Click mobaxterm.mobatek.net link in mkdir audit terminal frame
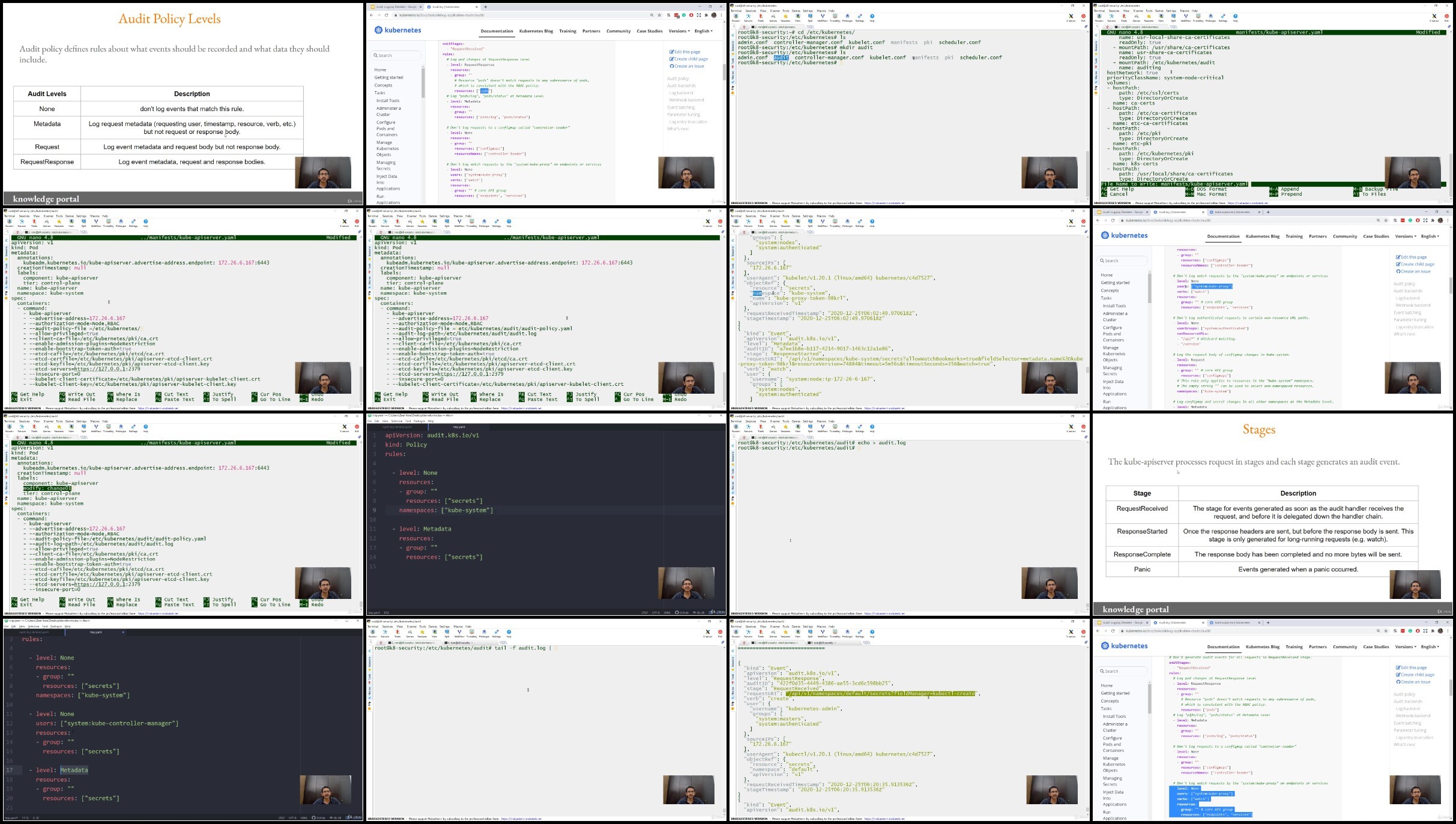Screen dimensions: 1456x824 tap(883, 203)
